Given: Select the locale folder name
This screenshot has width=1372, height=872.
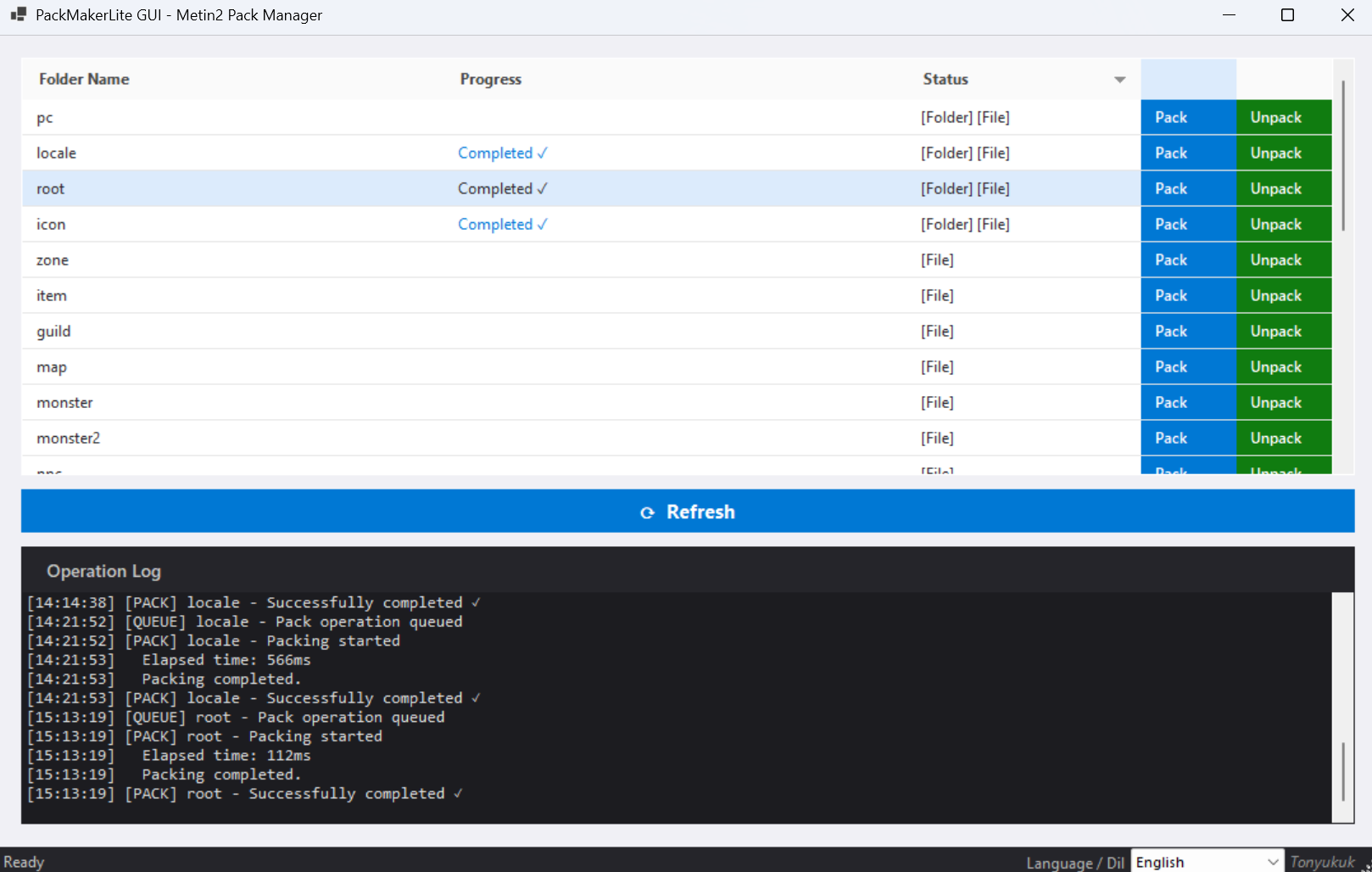Looking at the screenshot, I should pos(56,154).
